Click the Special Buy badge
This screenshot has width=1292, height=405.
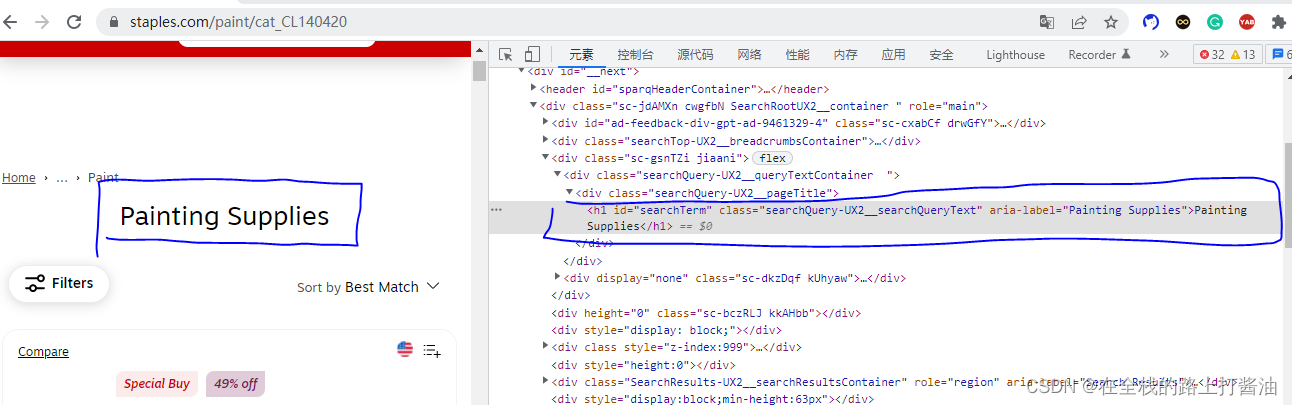(157, 384)
